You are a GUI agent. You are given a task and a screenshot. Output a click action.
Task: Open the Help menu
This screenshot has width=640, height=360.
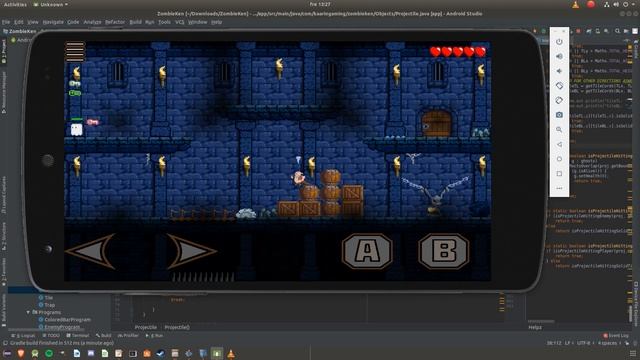click(217, 22)
